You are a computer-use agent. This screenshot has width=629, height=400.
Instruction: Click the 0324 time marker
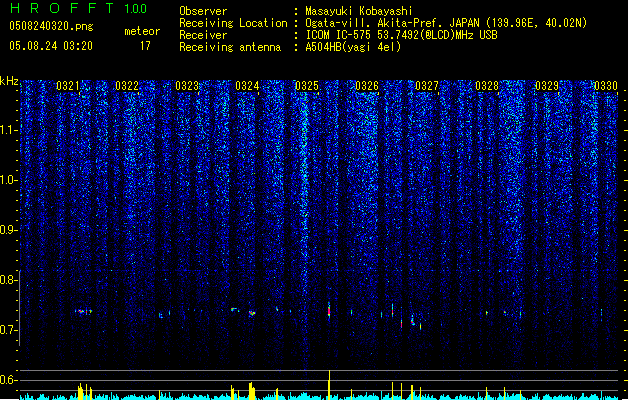[x=247, y=86]
